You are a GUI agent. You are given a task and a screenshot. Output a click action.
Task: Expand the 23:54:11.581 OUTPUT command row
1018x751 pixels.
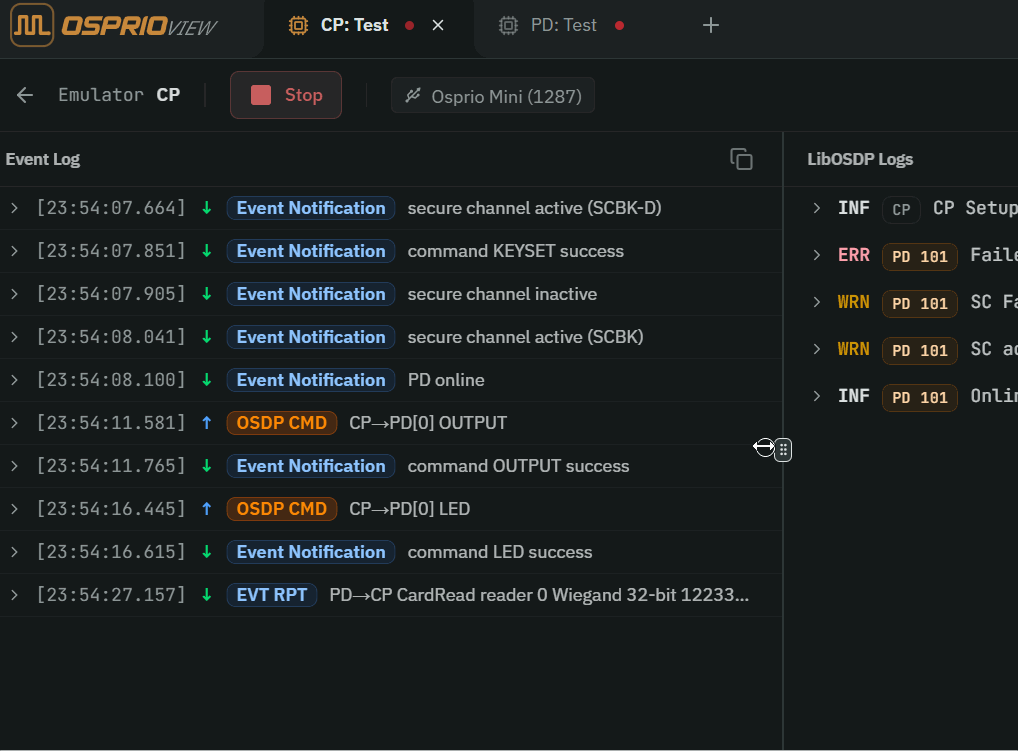(14, 423)
